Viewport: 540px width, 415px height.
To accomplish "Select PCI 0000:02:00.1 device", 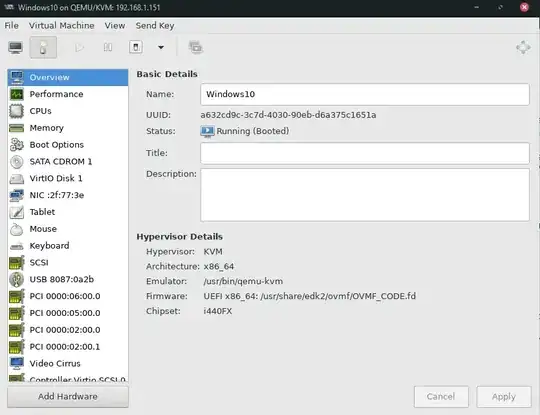I will [x=68, y=347].
